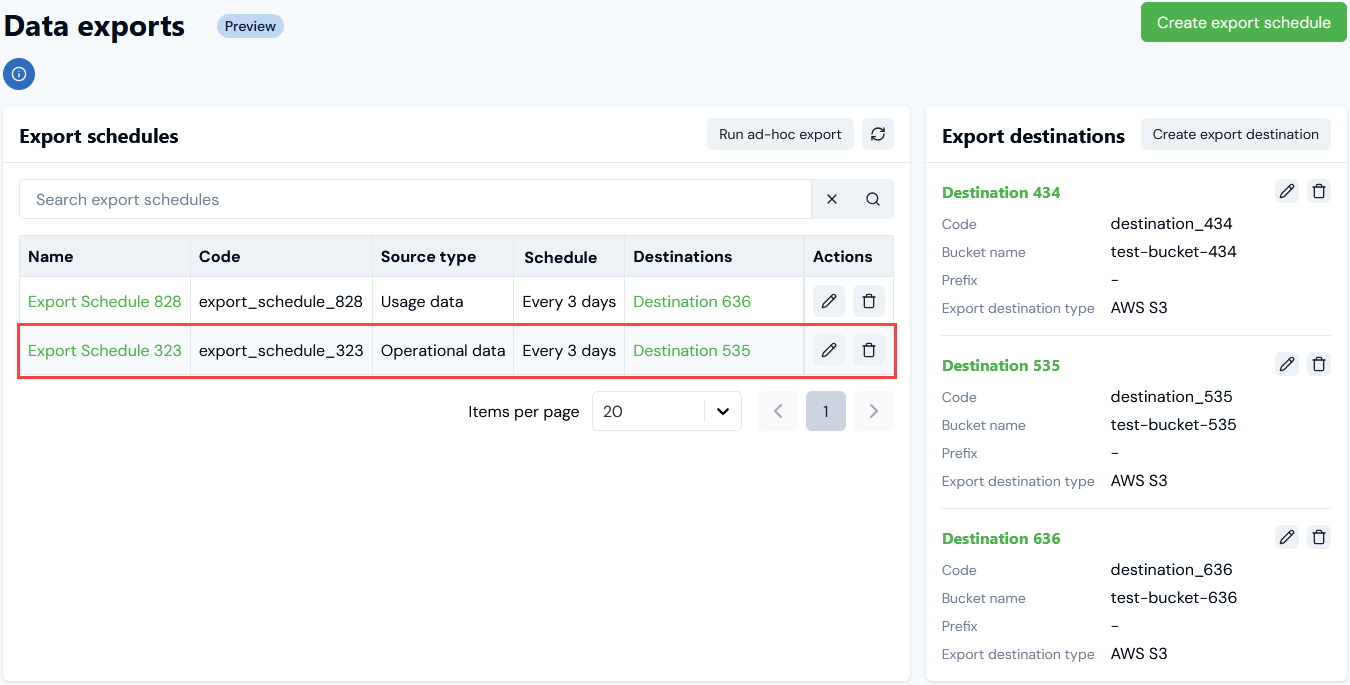Screen dimensions: 1350x685
Task: Delete Export Schedule 323
Action: click(869, 350)
